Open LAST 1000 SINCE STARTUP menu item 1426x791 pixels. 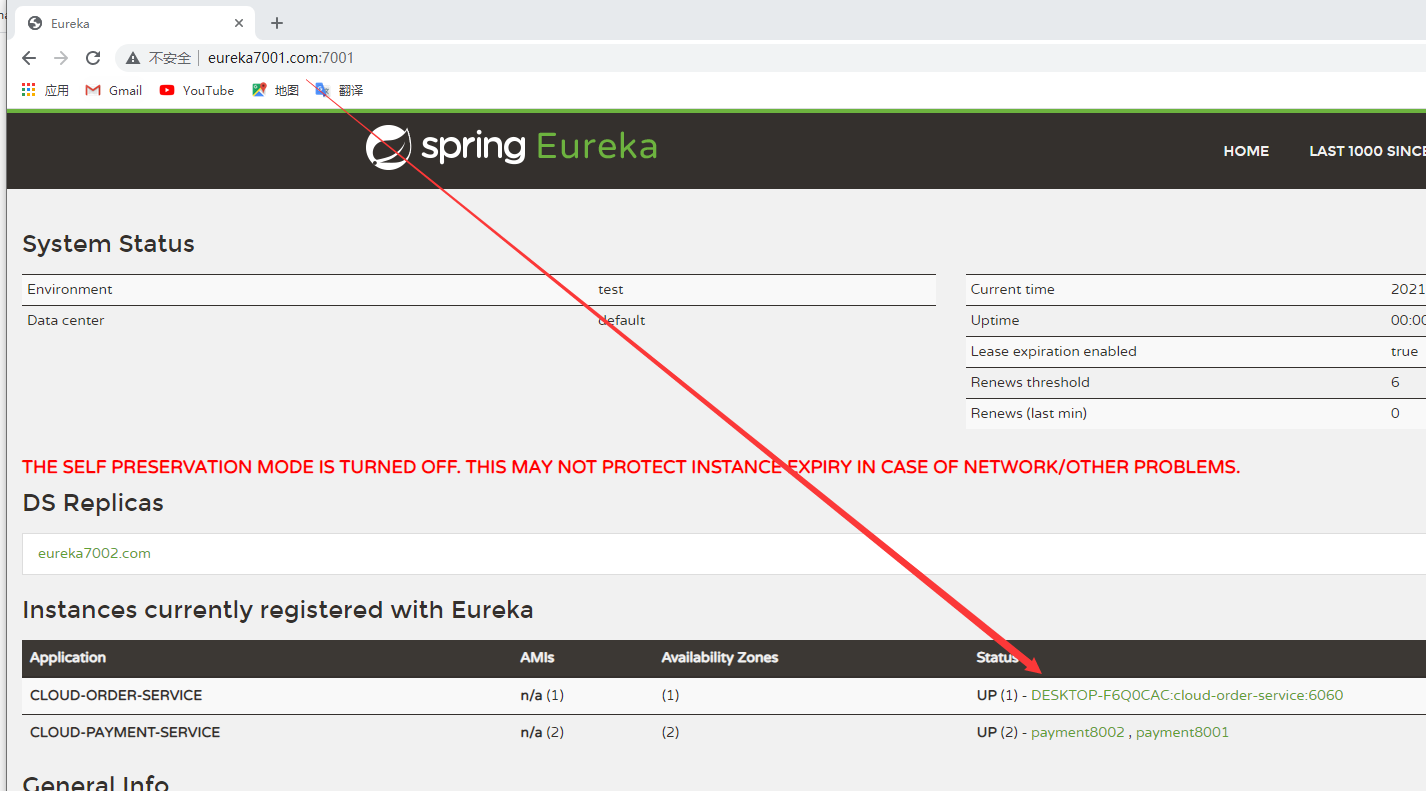coord(1366,151)
